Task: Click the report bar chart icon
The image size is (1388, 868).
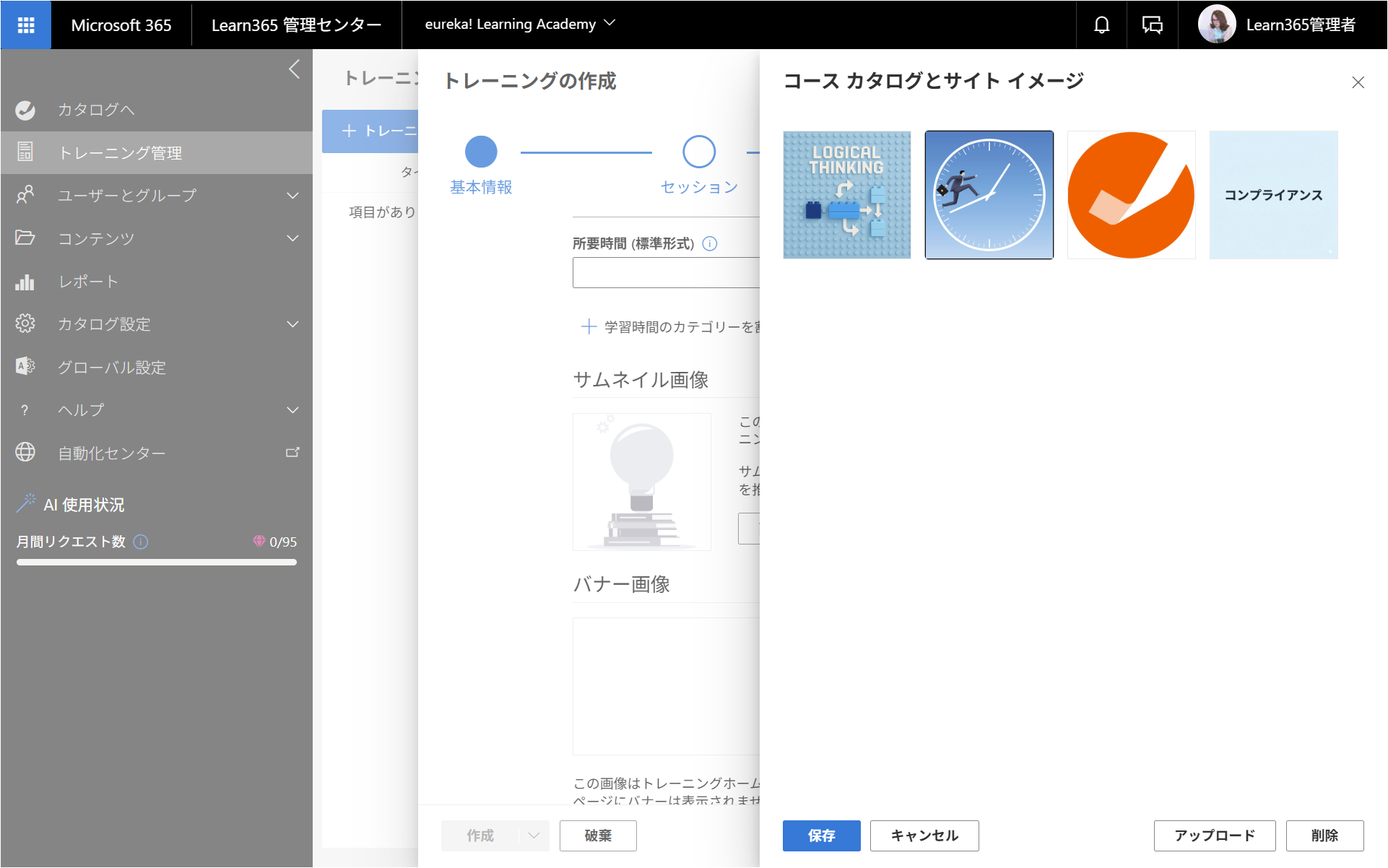Action: [25, 282]
